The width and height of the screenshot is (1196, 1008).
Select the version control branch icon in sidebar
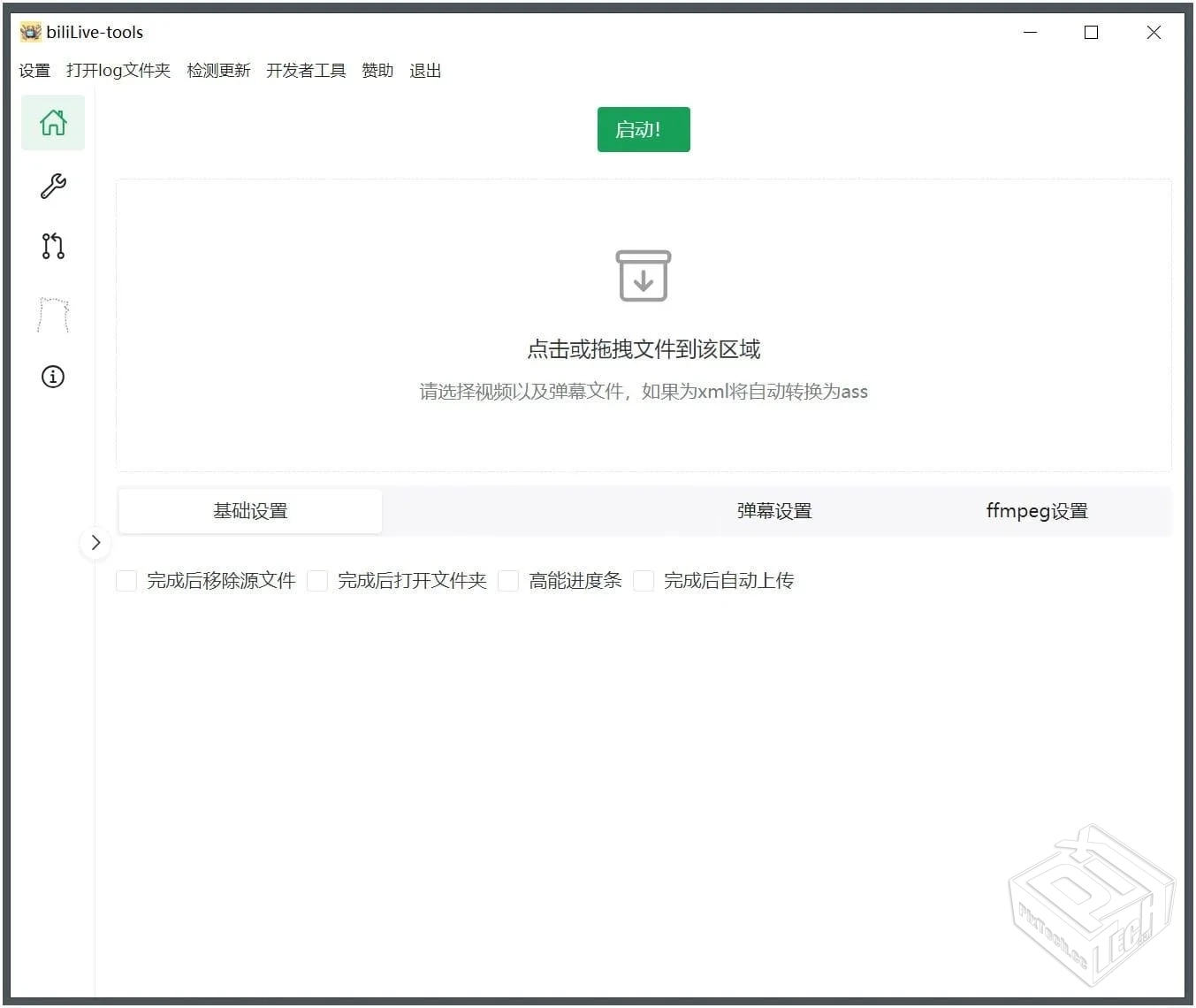click(x=52, y=247)
